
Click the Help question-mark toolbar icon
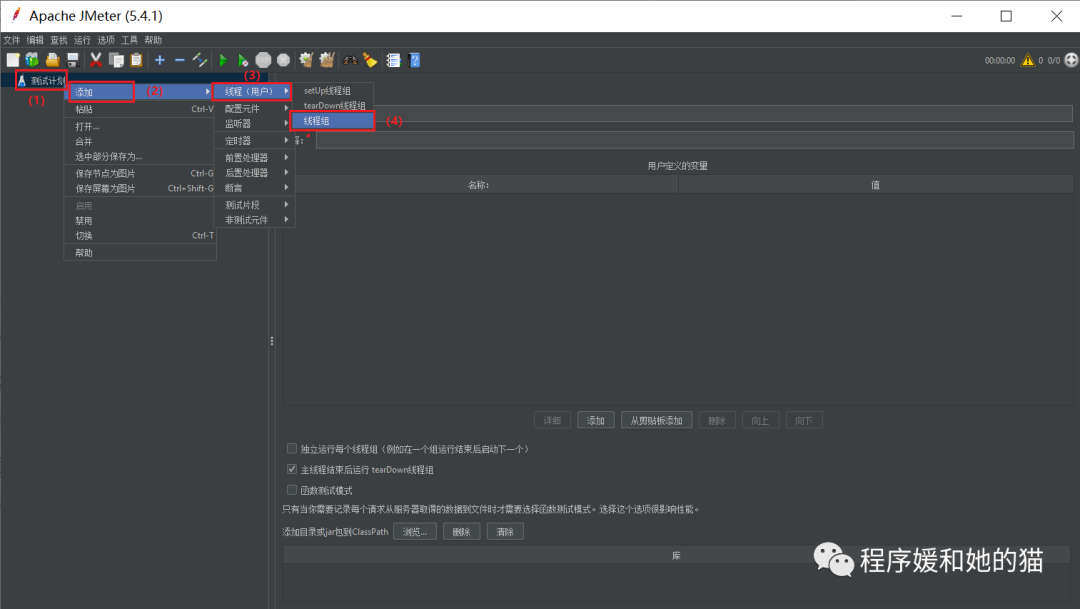click(415, 60)
